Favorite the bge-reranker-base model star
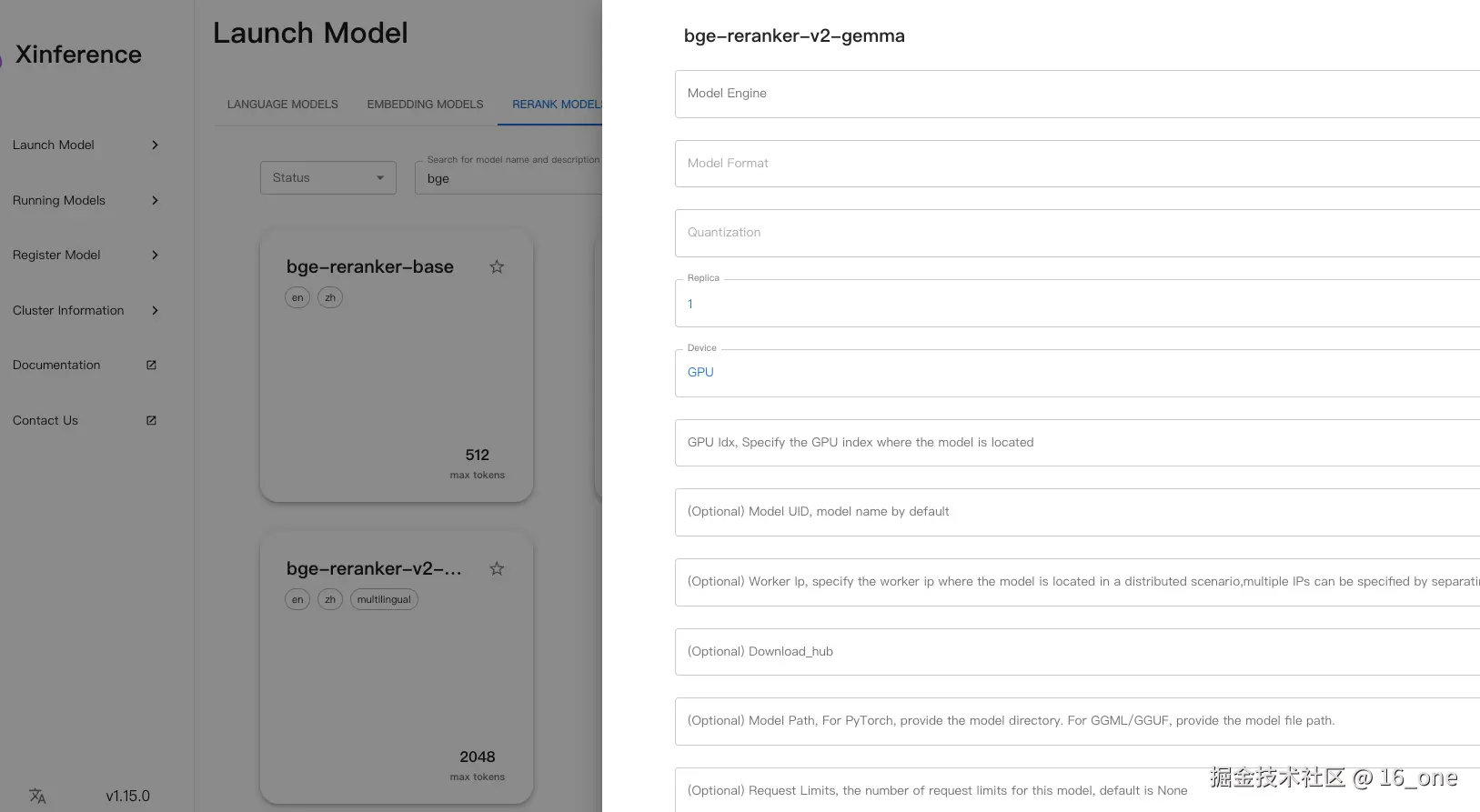The width and height of the screenshot is (1480, 812). coord(497,266)
